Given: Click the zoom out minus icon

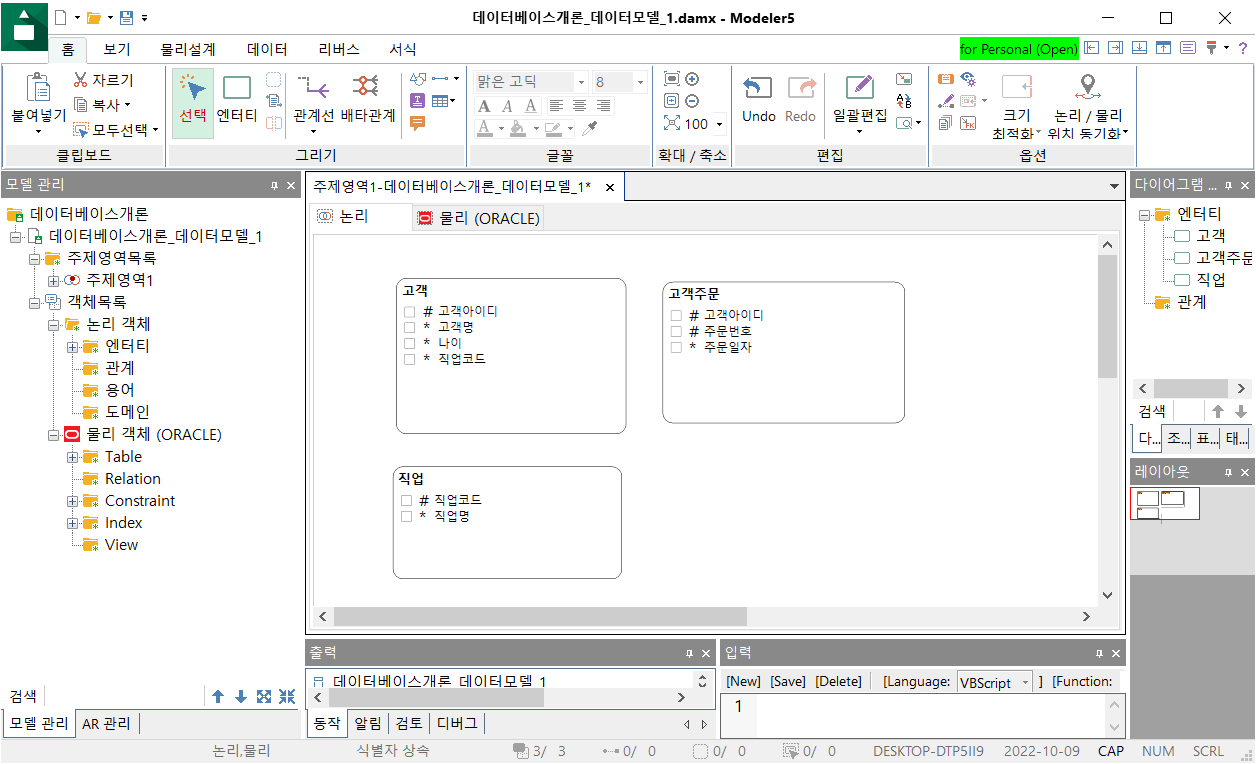Looking at the screenshot, I should click(692, 101).
